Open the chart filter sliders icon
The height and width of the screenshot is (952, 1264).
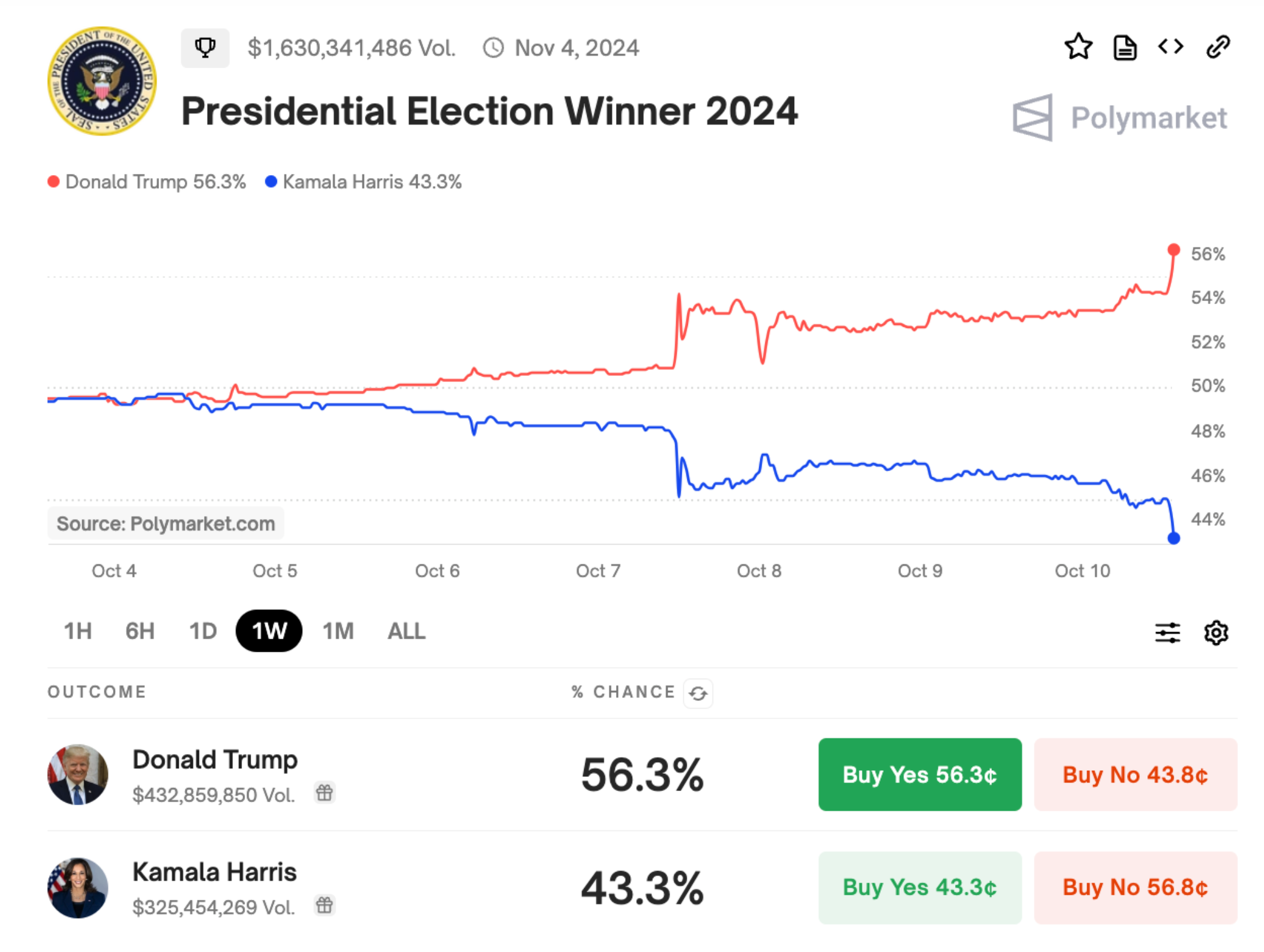(1167, 633)
